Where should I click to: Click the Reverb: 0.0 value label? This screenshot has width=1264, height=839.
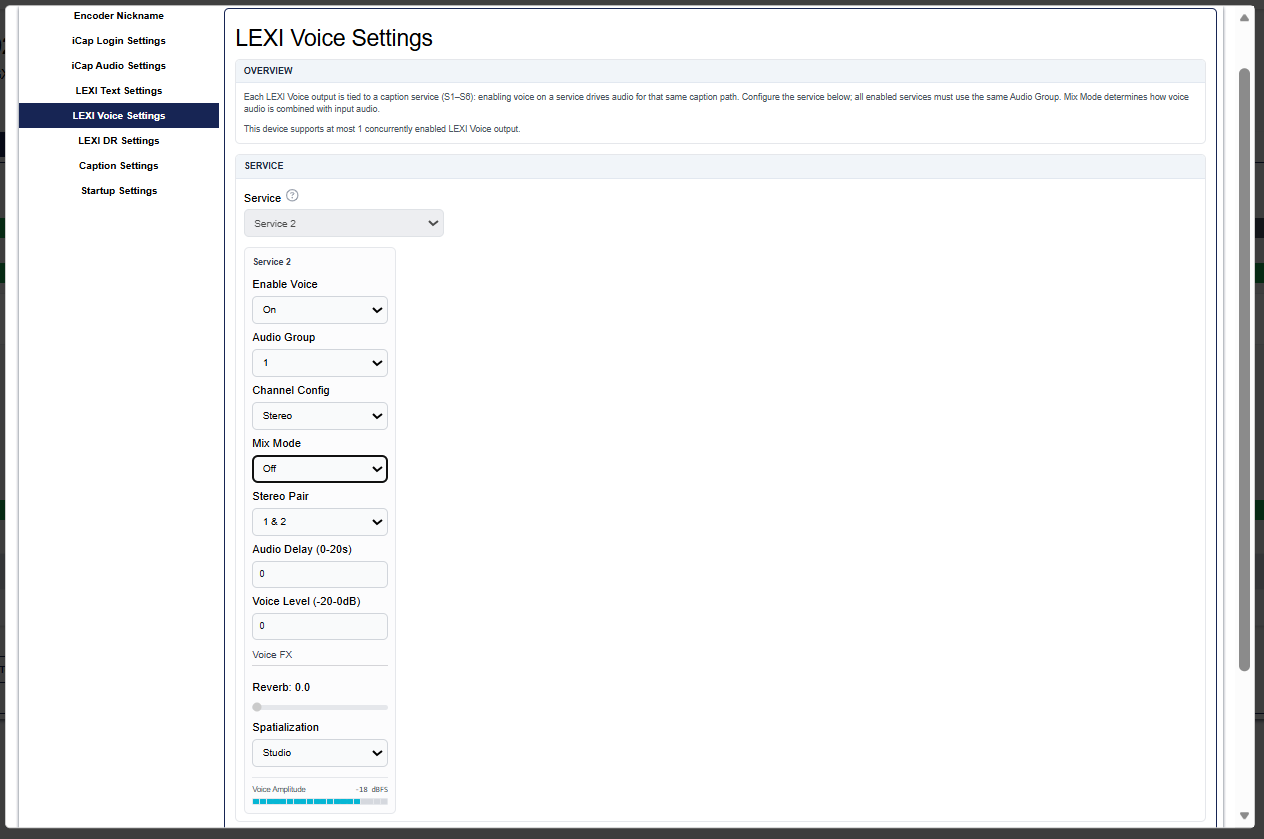pos(281,688)
